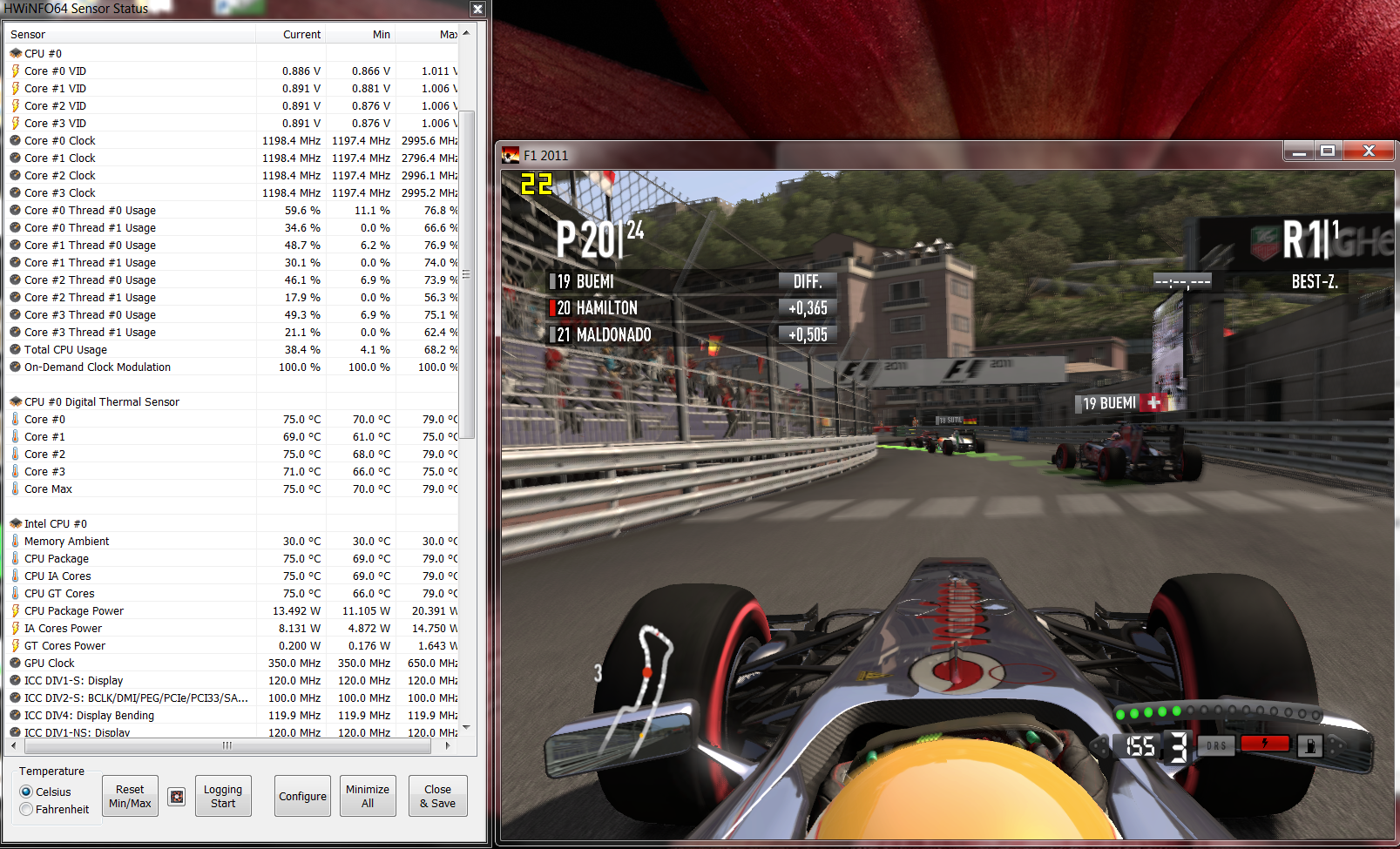Start logging with the Logging Start button
Viewport: 1400px width, 849px height.
pyautogui.click(x=223, y=796)
